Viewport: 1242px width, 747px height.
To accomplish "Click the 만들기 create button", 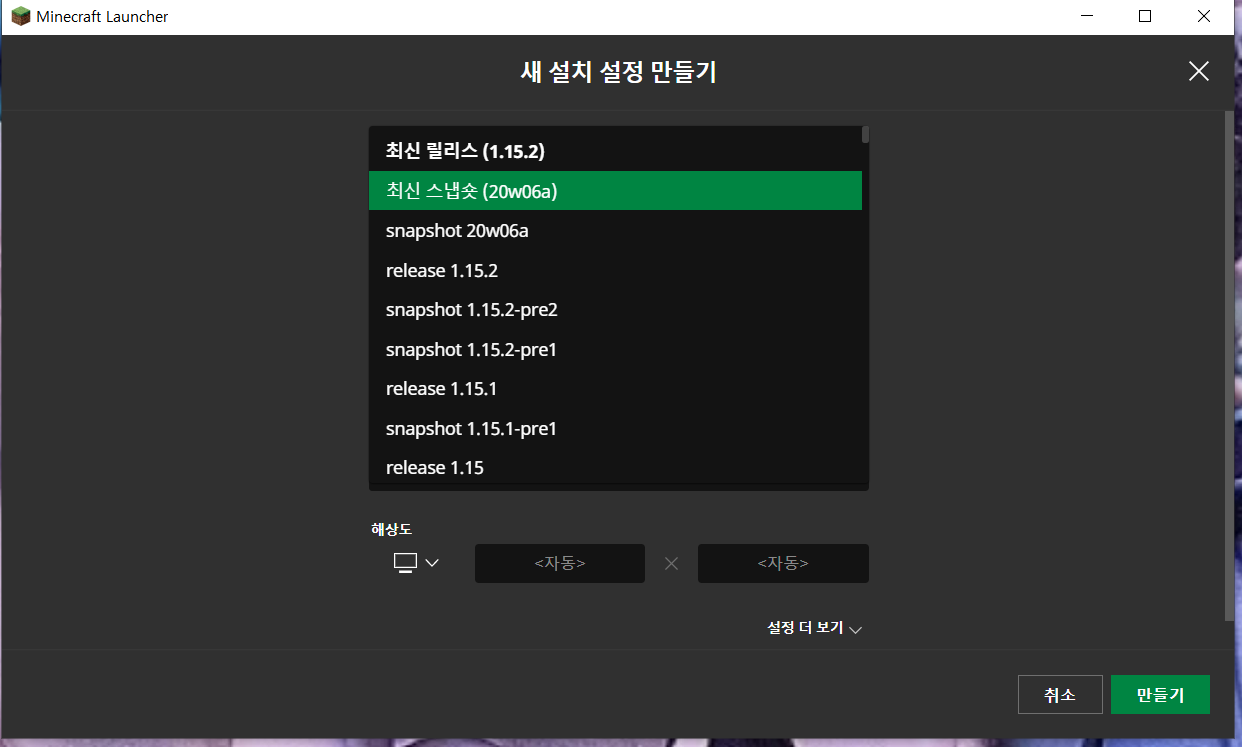I will (x=1160, y=695).
